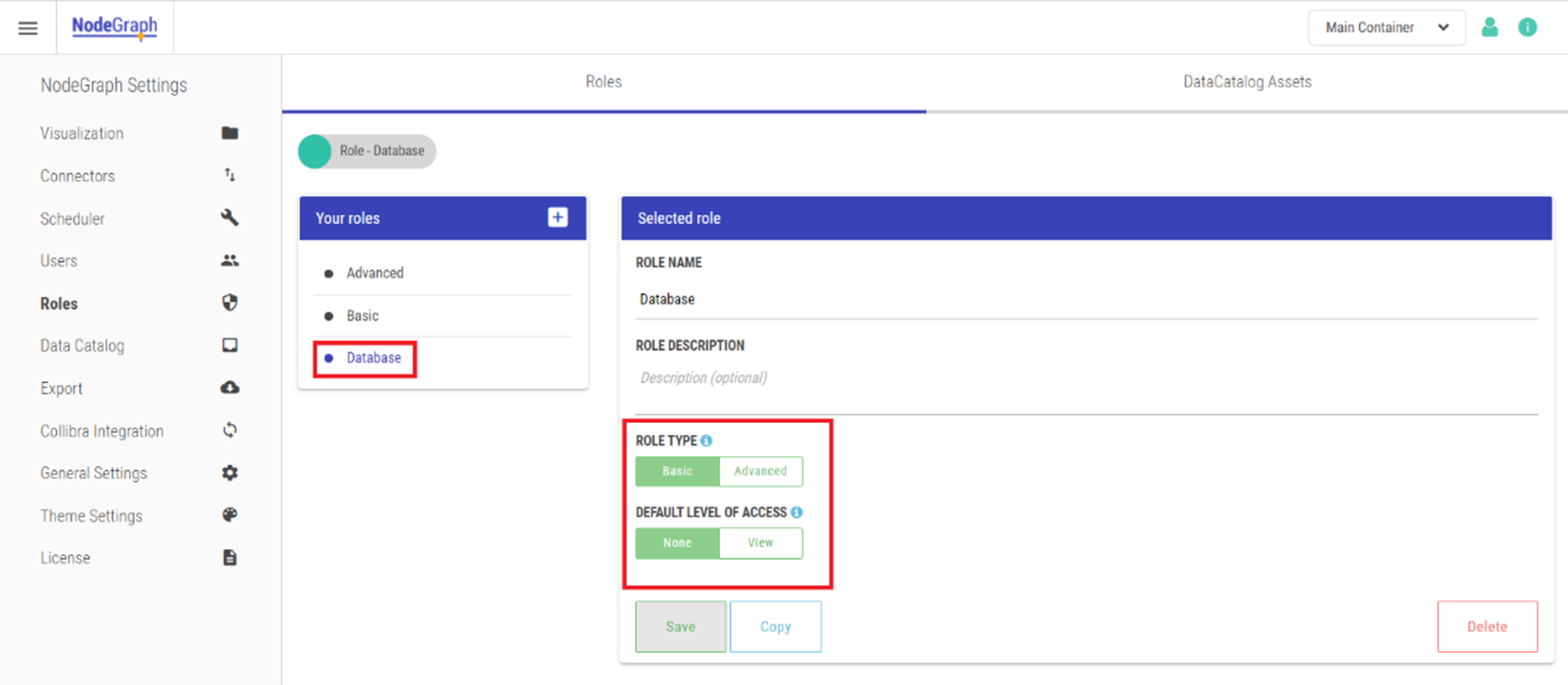Copy the selected role

pos(776,627)
